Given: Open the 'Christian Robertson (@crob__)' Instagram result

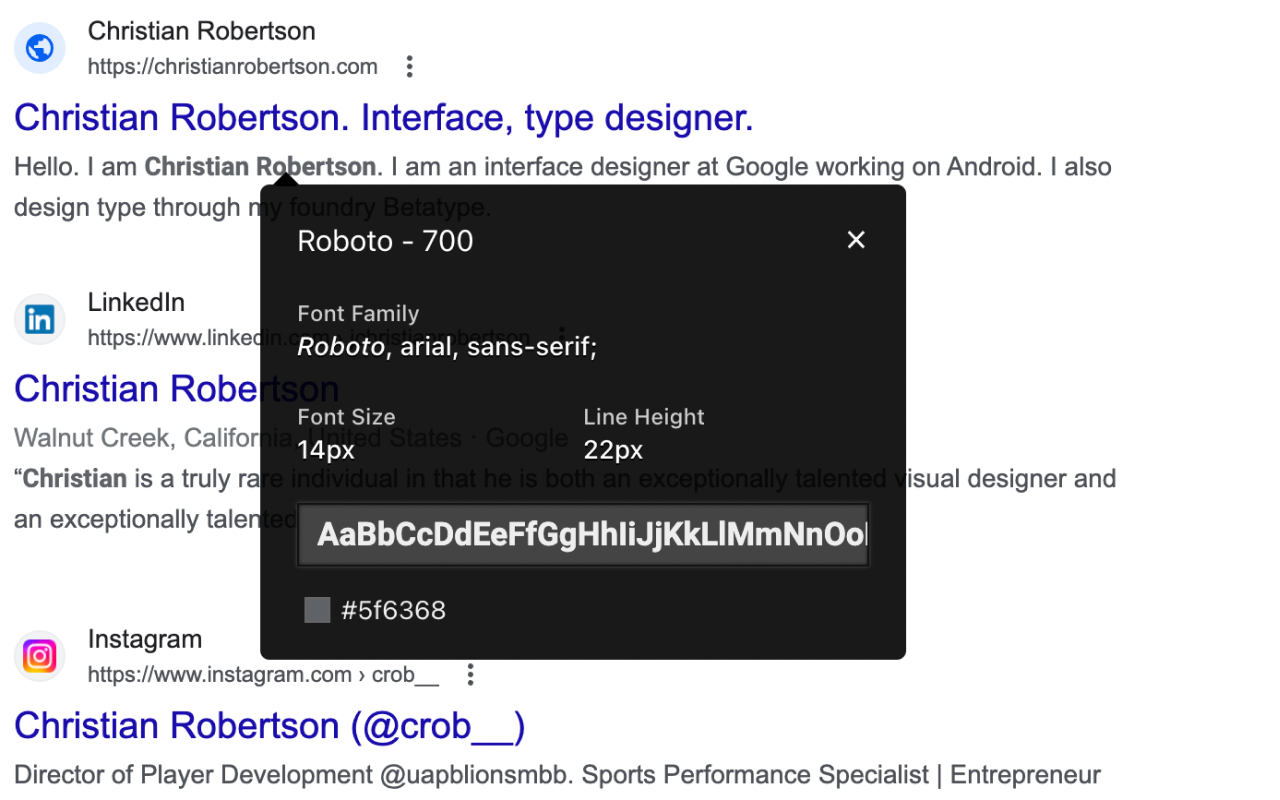Looking at the screenshot, I should coord(270,726).
